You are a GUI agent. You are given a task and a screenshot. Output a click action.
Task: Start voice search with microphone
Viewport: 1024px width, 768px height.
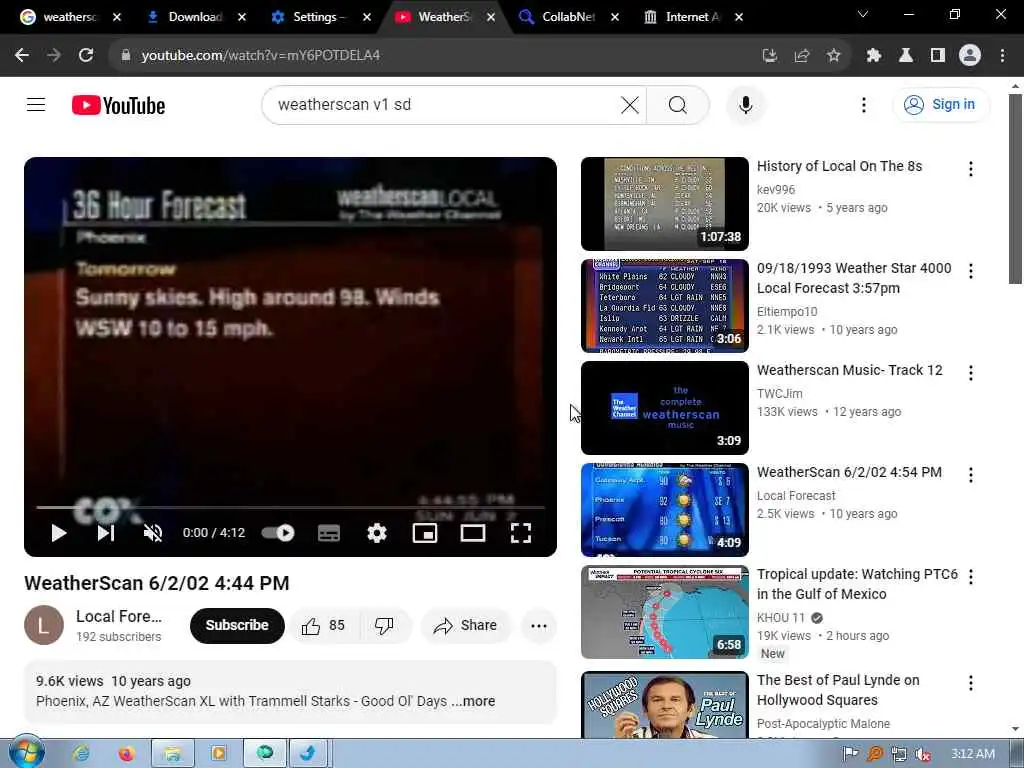(x=745, y=104)
